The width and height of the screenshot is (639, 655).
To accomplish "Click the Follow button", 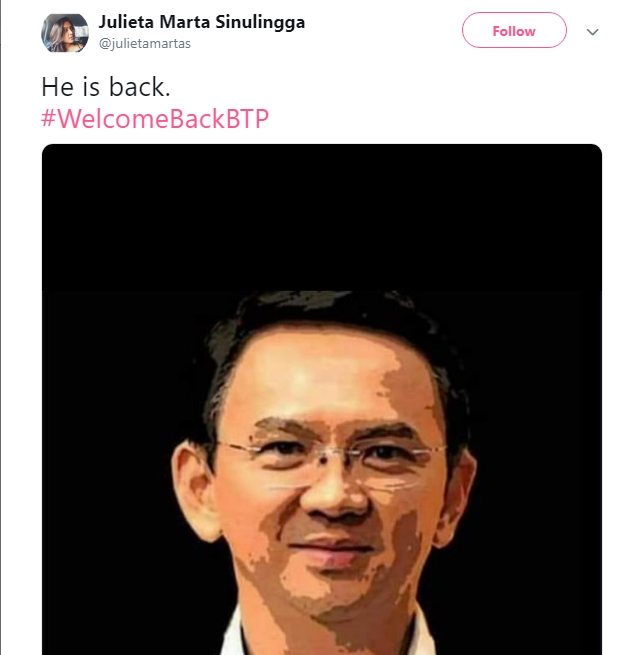I will coord(514,30).
